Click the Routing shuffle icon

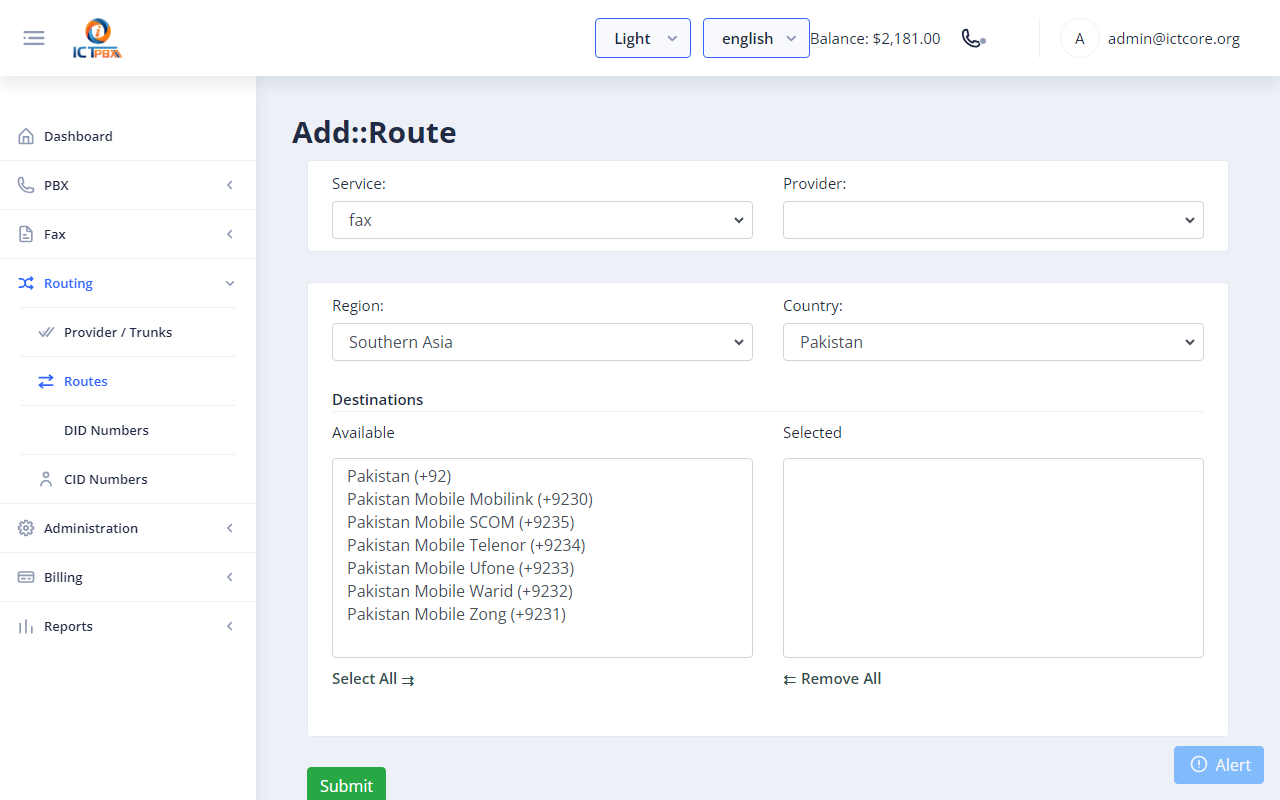(26, 283)
